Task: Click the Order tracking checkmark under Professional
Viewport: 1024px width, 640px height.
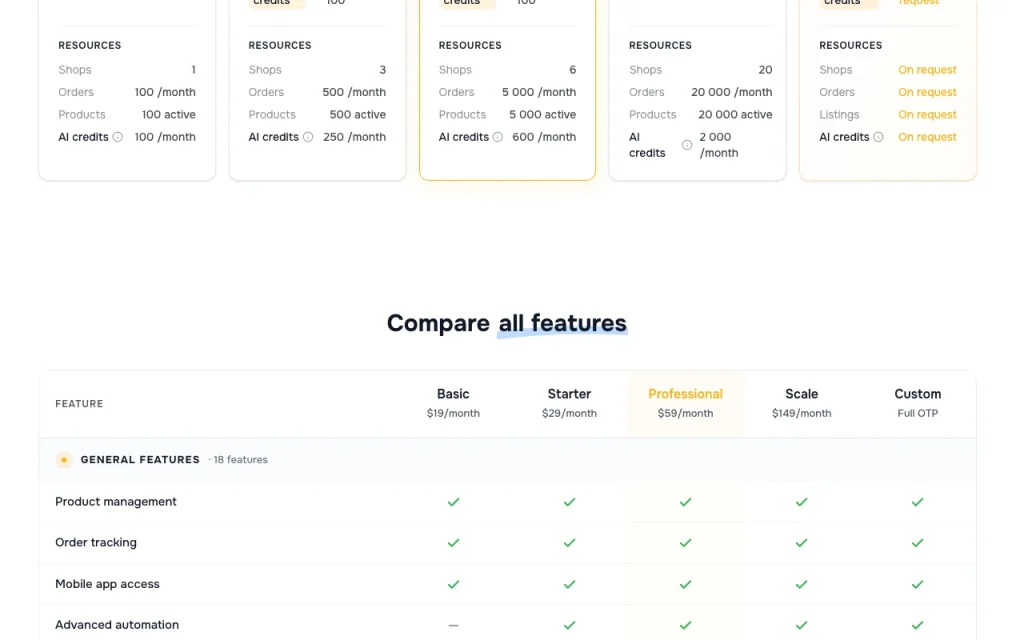Action: pyautogui.click(x=685, y=543)
